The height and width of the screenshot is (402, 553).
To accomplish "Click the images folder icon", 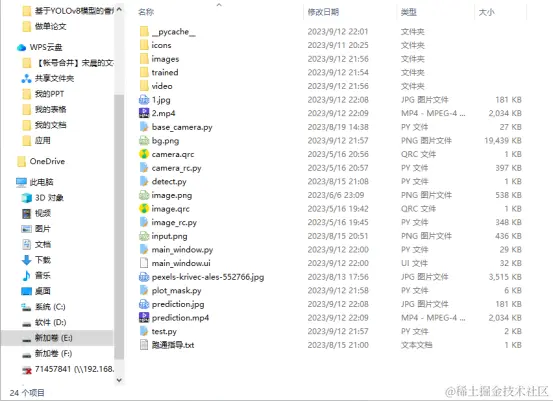I will (x=144, y=59).
